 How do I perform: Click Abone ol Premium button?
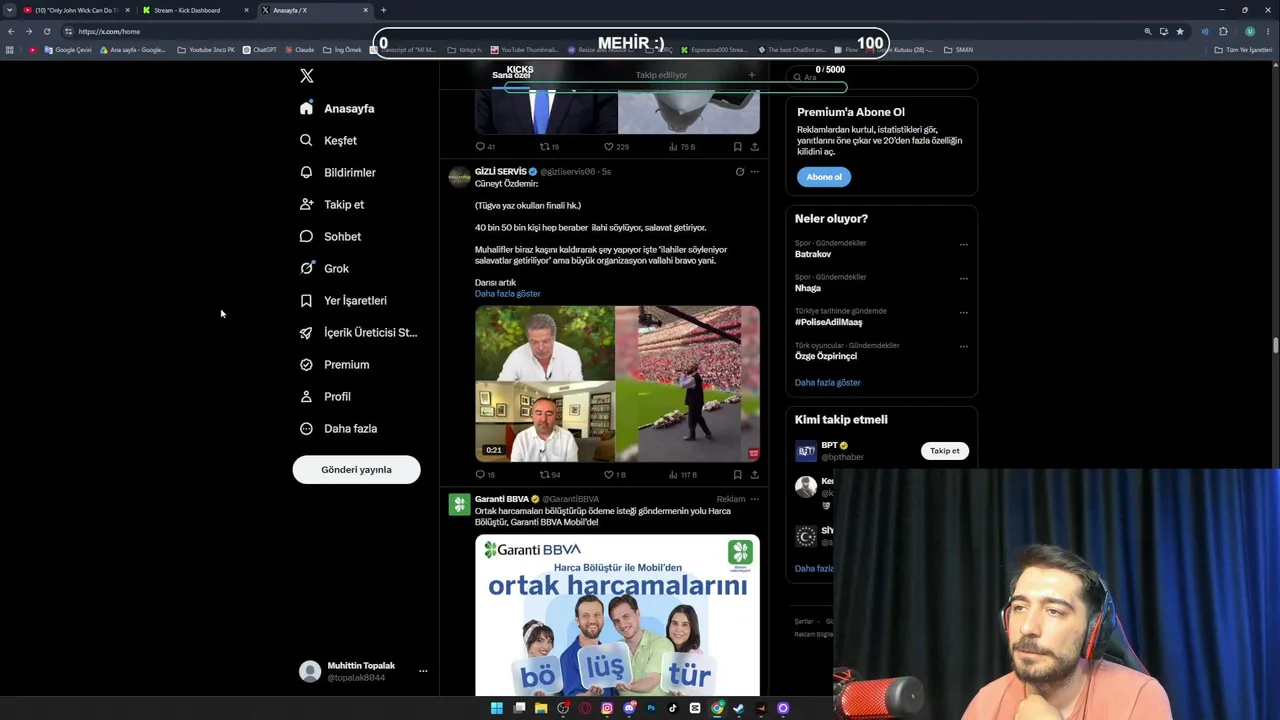click(824, 177)
